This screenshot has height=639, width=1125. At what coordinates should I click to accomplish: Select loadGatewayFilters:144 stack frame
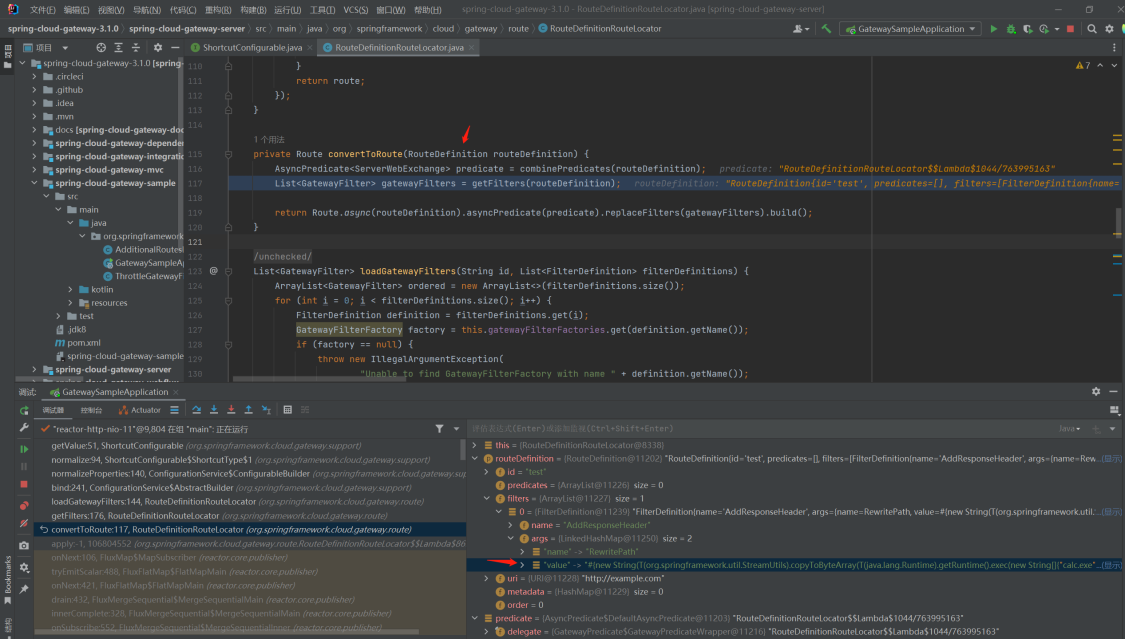250,501
